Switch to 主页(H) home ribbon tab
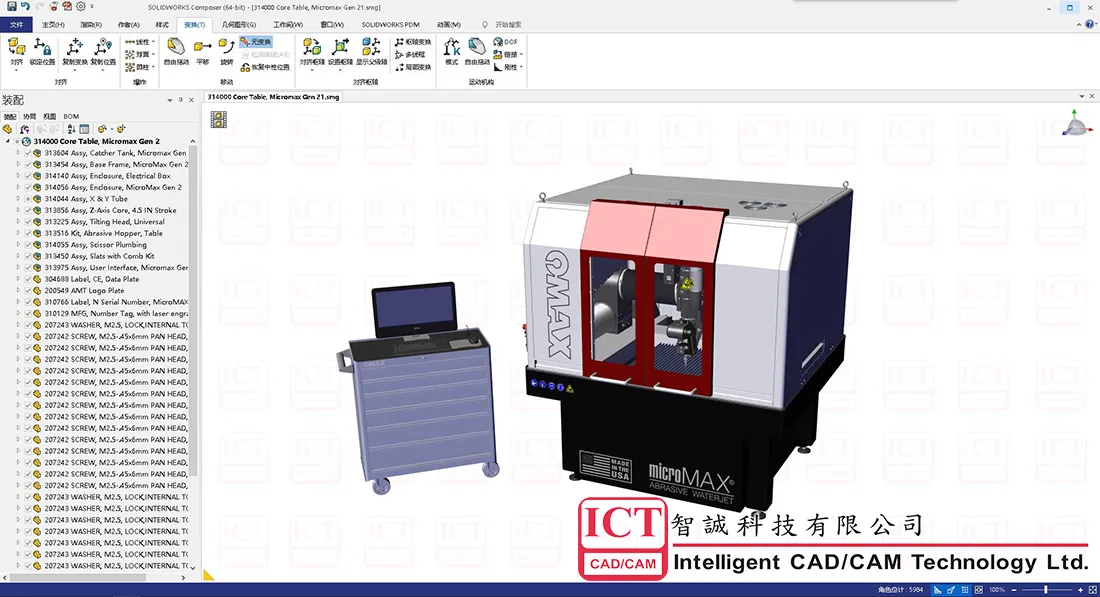The image size is (1100, 597). 53,25
